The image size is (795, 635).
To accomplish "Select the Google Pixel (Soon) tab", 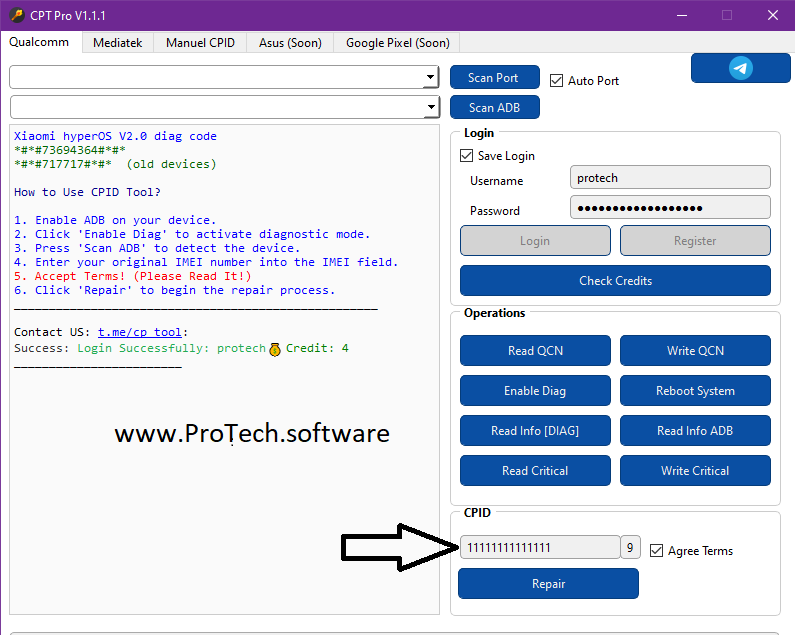I will click(x=398, y=43).
